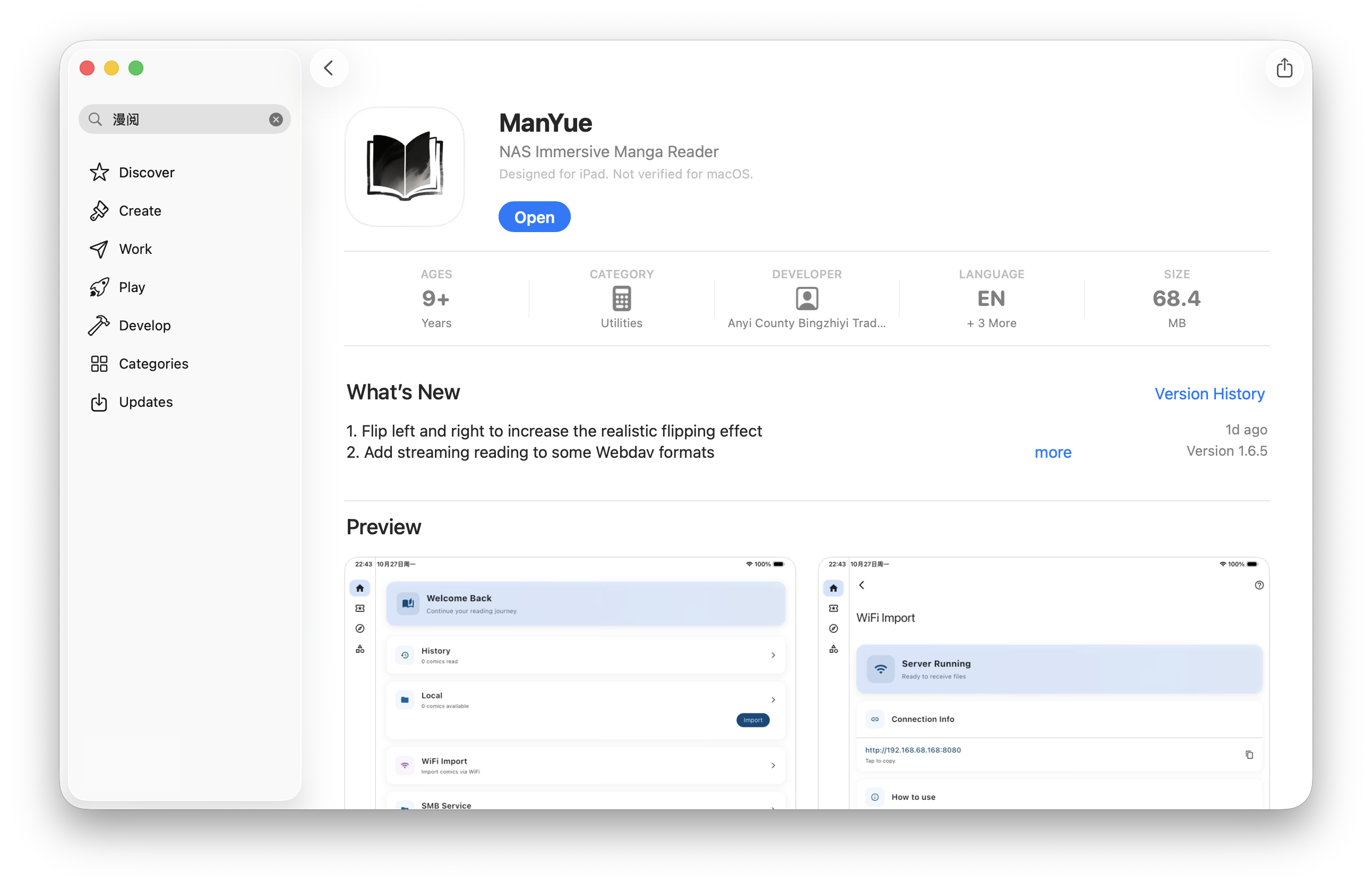
Task: Click the developer person icon
Action: (807, 298)
